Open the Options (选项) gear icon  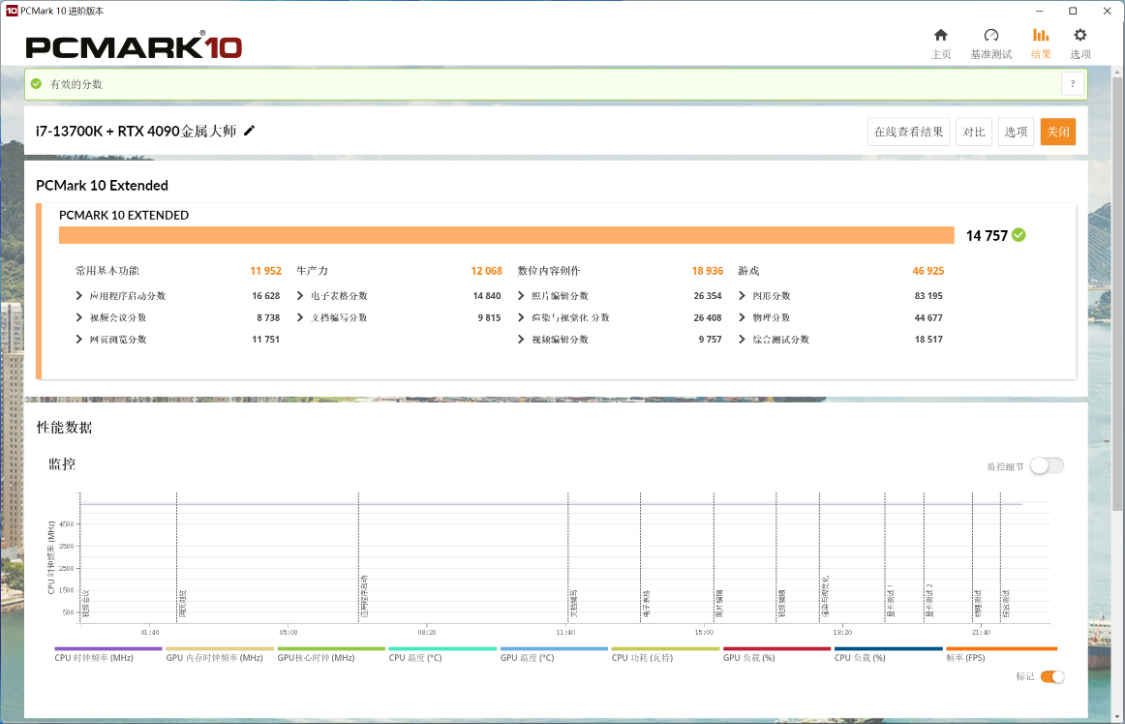click(1080, 35)
